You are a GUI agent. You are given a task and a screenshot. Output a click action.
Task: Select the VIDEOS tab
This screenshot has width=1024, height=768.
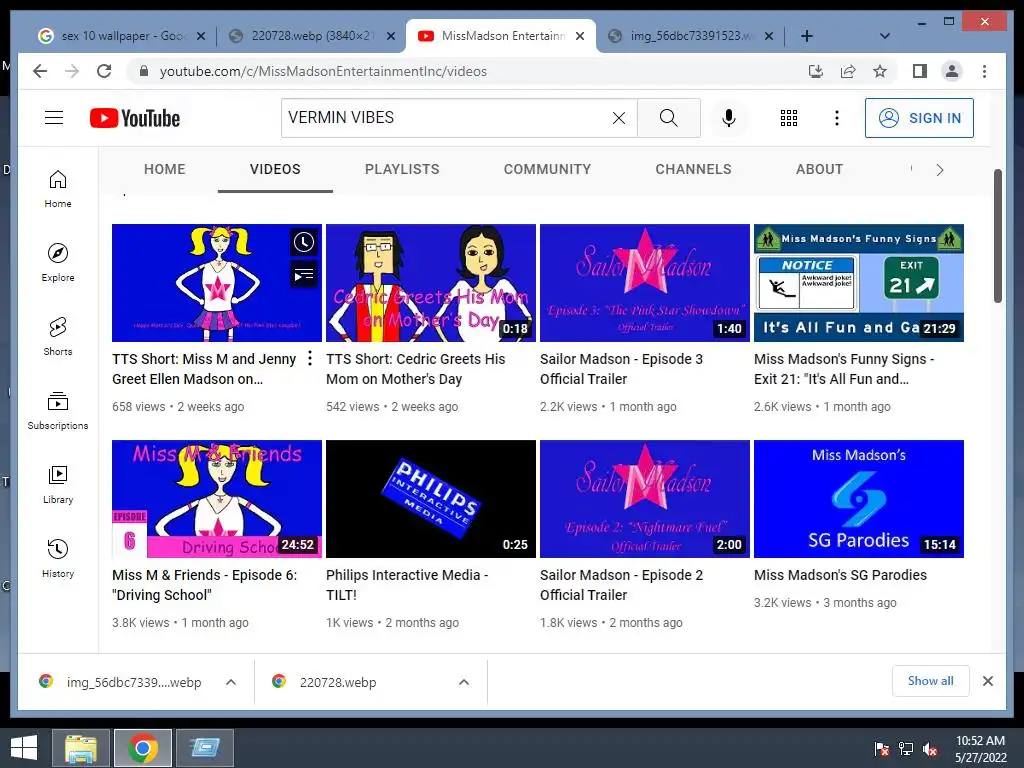(275, 169)
